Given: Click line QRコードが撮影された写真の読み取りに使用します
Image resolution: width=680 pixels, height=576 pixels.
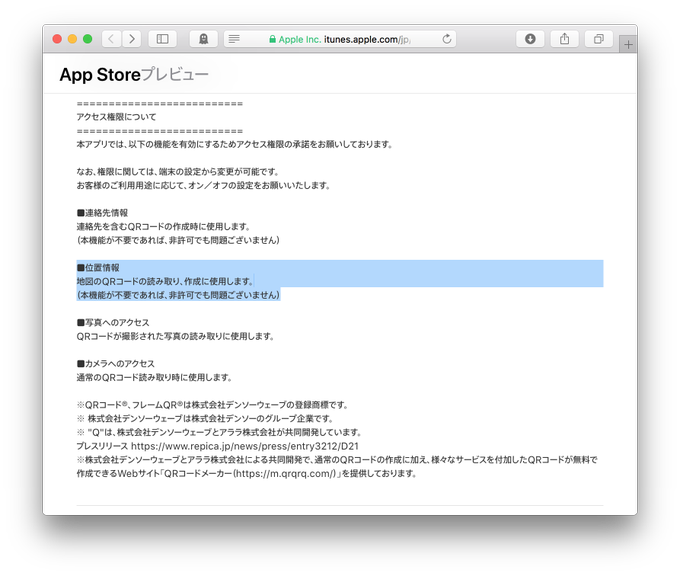Looking at the screenshot, I should (176, 336).
